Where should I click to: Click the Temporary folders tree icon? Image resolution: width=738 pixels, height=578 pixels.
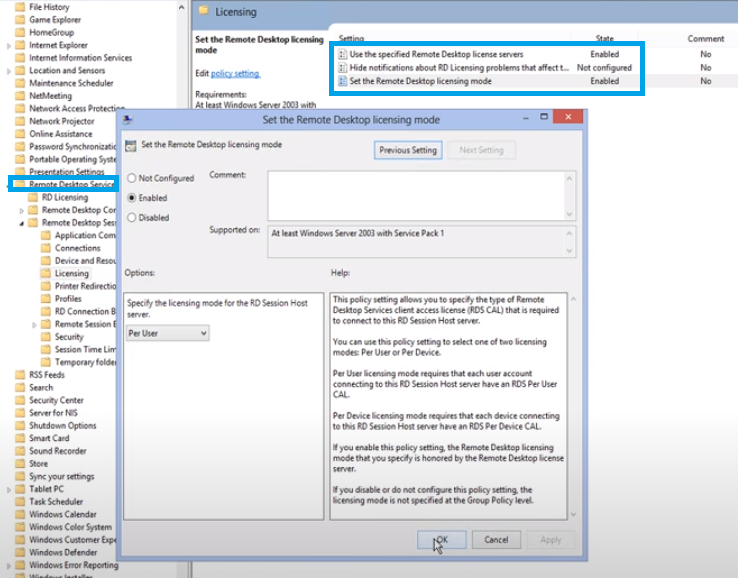point(46,362)
